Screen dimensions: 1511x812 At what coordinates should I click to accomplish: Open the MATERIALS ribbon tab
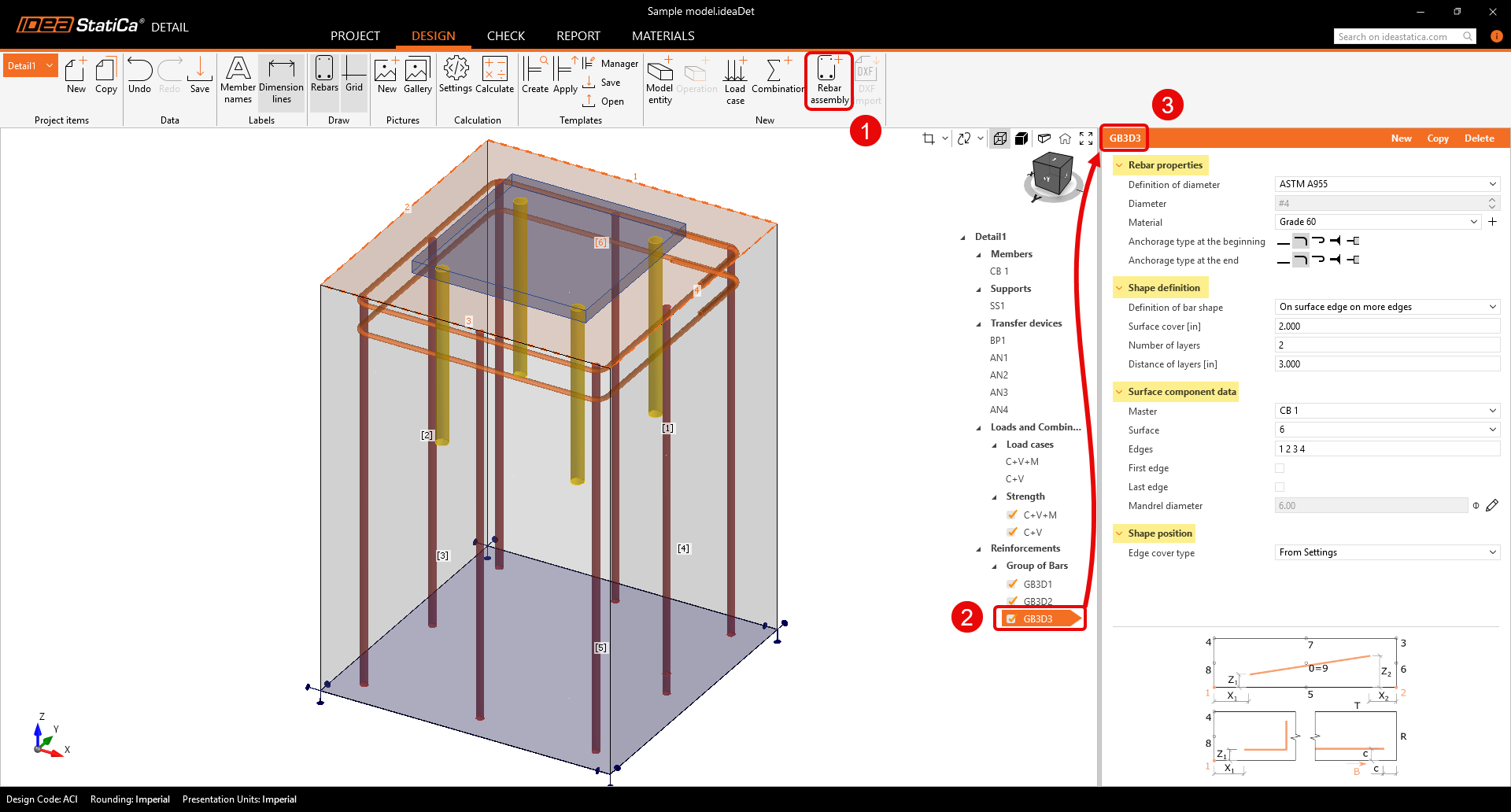click(663, 35)
